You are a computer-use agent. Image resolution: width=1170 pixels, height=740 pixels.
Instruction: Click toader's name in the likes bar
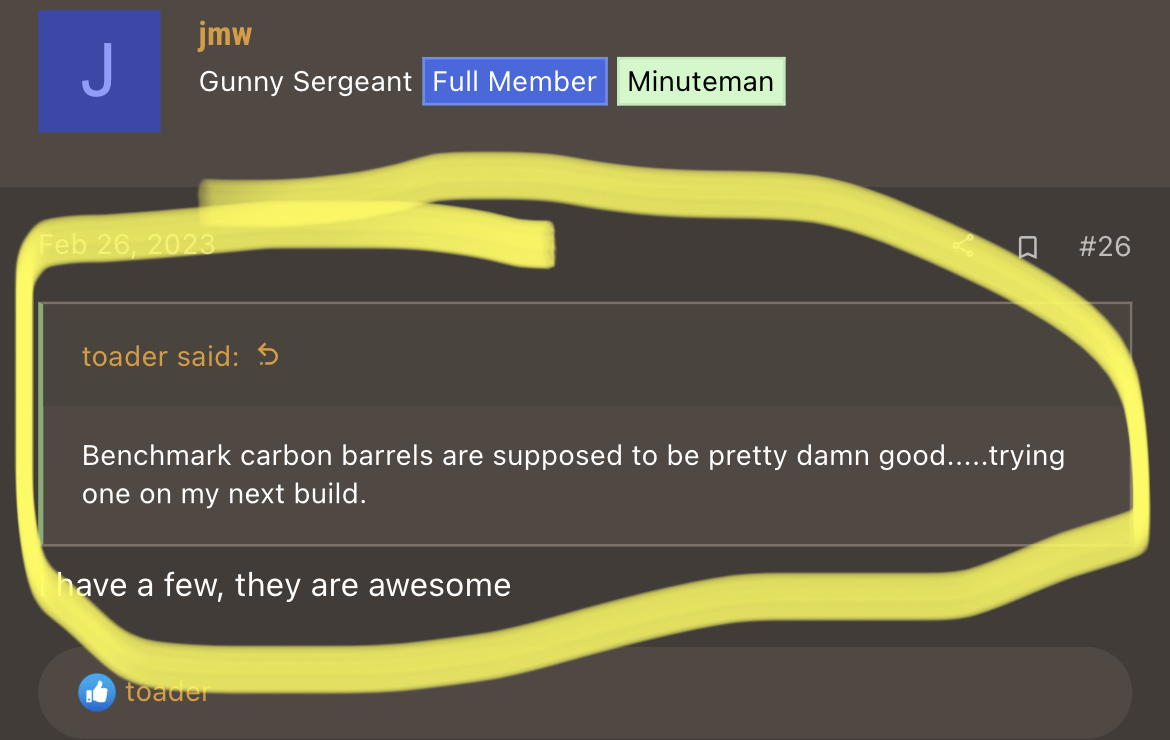coord(168,692)
